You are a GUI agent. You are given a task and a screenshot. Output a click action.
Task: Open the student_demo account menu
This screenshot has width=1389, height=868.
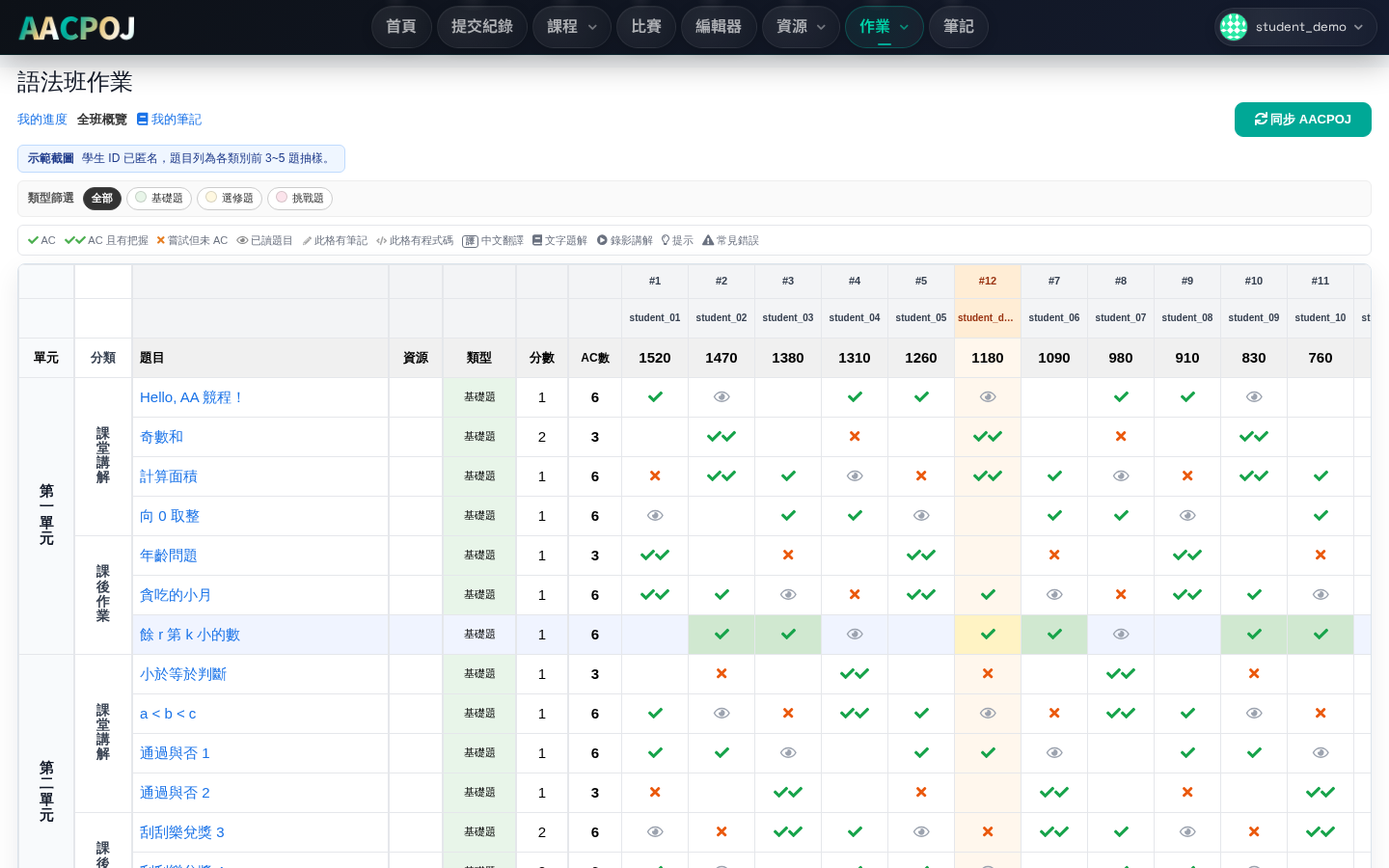[1295, 27]
